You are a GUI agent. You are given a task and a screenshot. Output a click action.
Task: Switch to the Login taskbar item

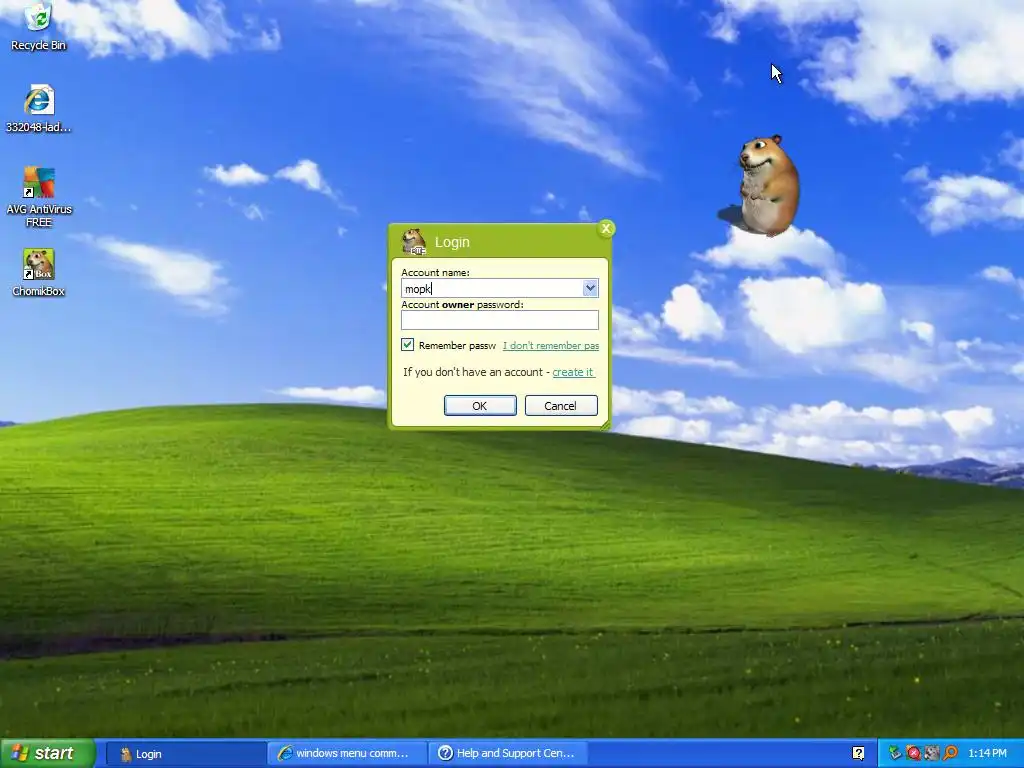185,754
